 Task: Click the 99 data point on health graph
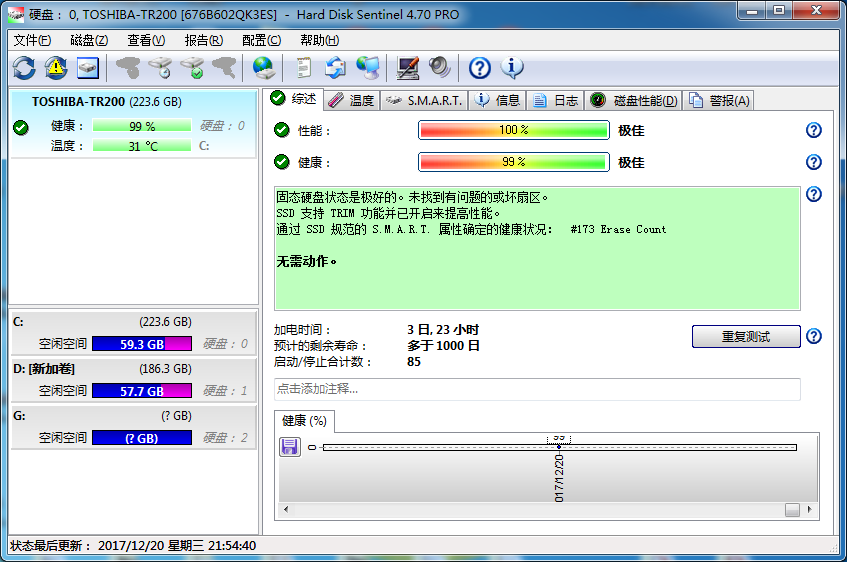[x=559, y=446]
